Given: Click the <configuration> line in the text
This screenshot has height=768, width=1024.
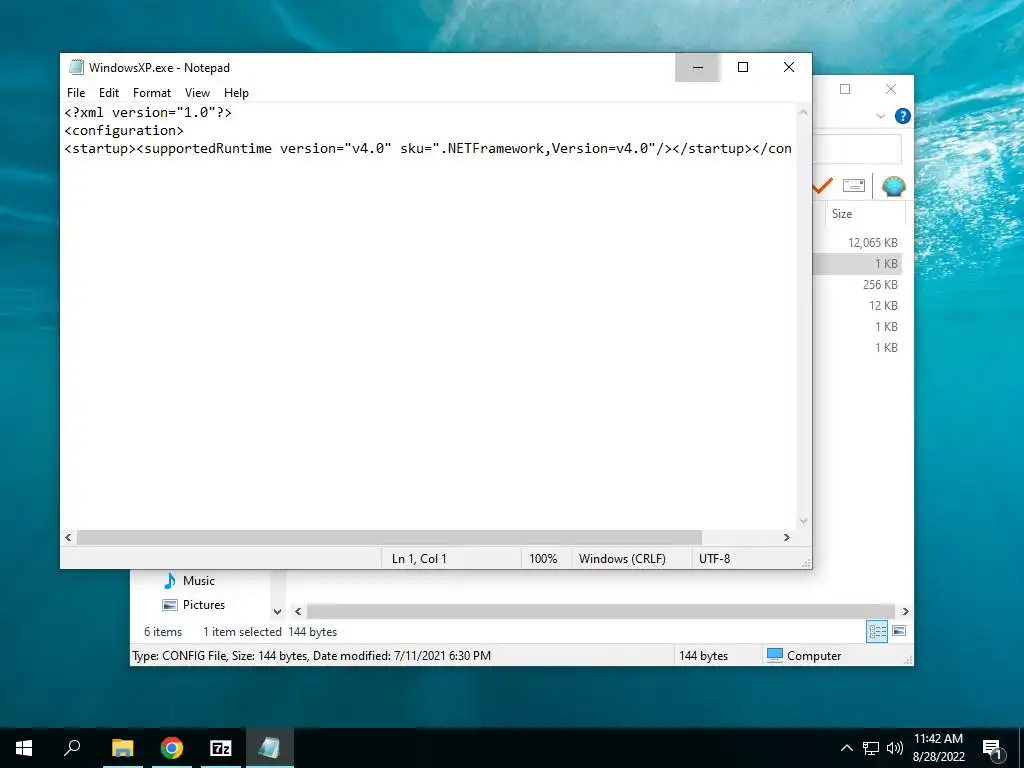Looking at the screenshot, I should point(124,131).
